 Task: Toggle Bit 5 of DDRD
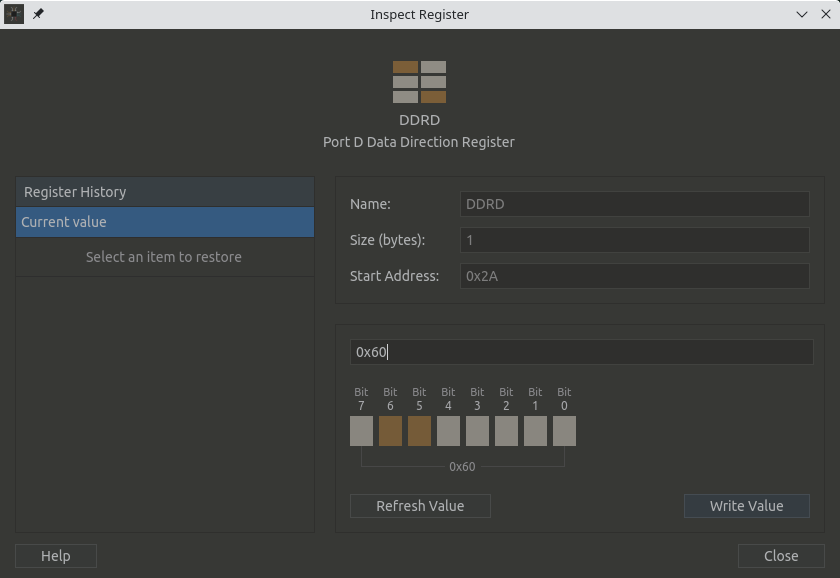coord(419,431)
